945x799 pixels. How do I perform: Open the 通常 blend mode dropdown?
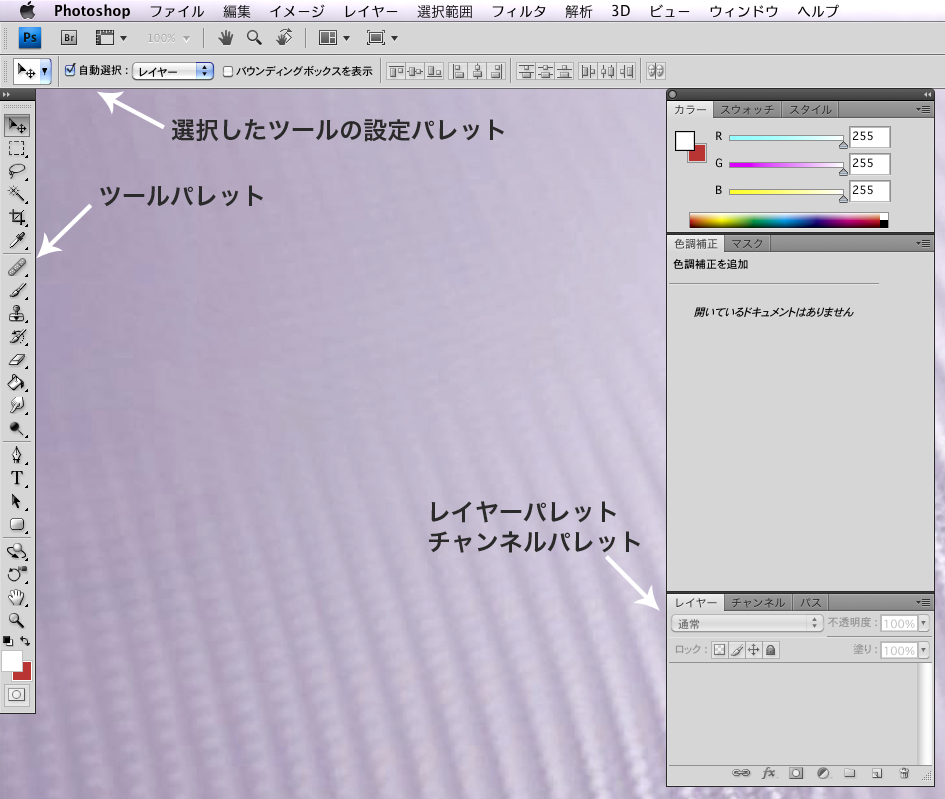point(746,623)
